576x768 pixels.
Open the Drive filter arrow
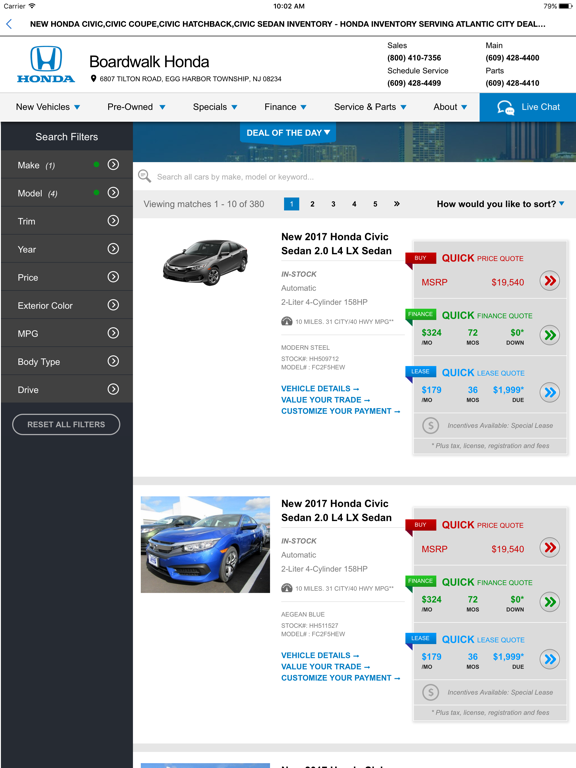point(113,389)
